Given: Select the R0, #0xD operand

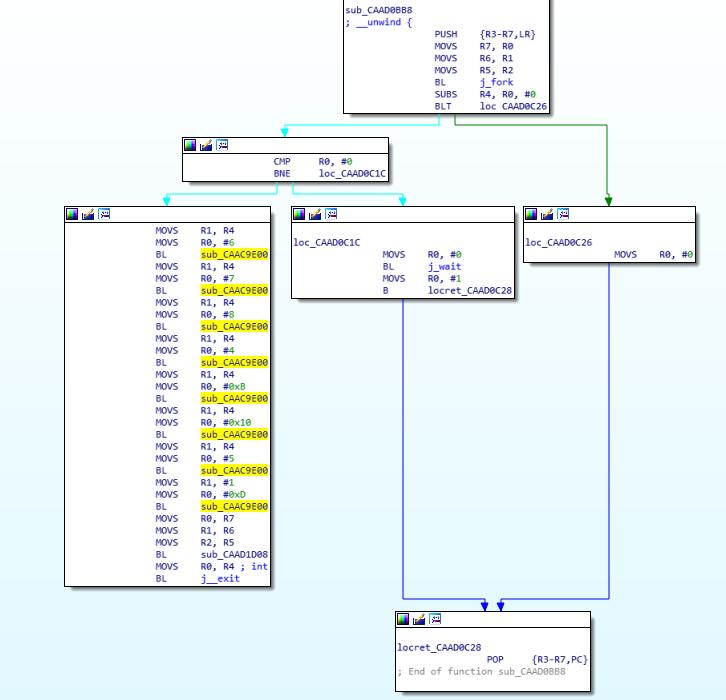Looking at the screenshot, I should pos(223,495).
